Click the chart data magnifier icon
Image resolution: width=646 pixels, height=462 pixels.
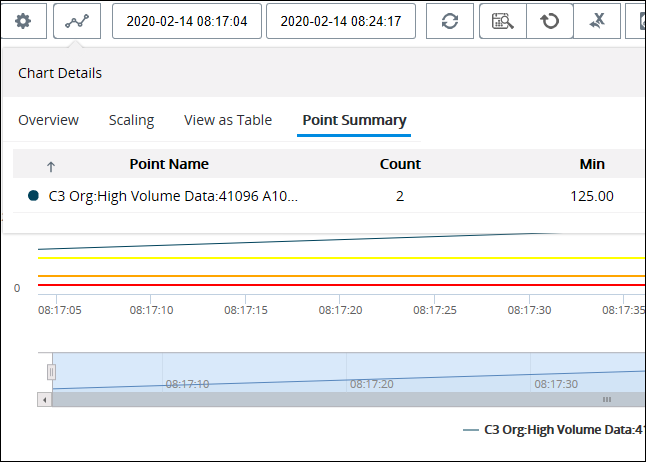(503, 21)
